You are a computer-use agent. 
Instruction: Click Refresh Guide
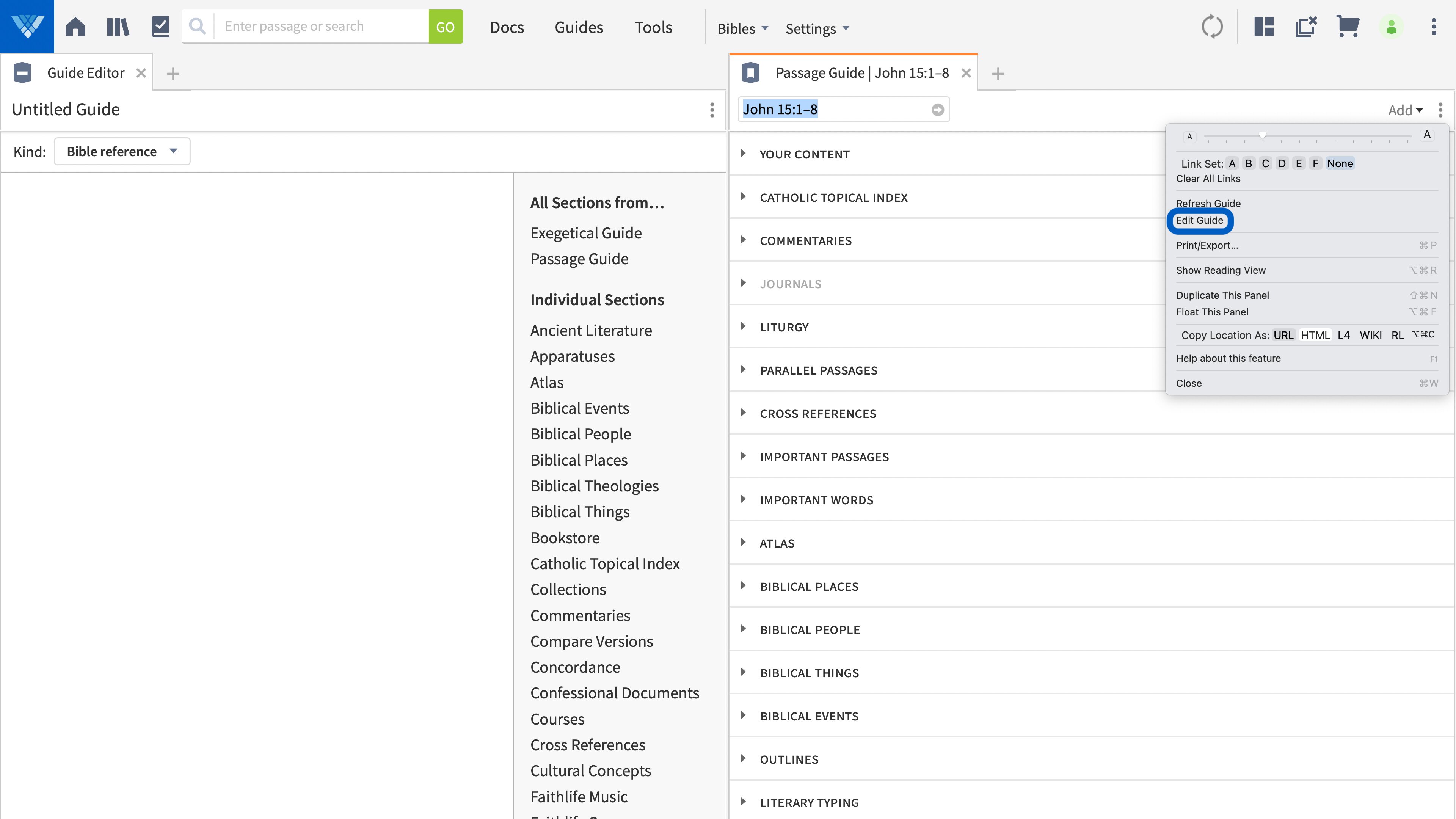[1208, 204]
